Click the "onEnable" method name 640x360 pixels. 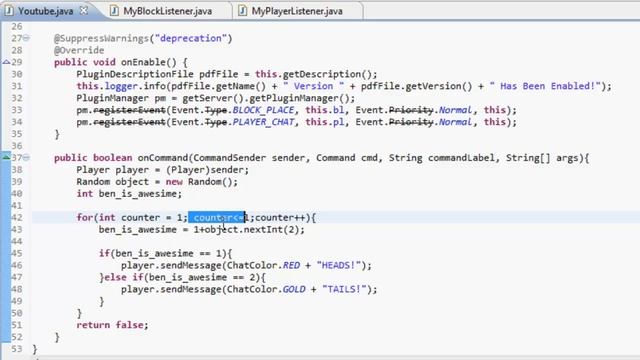pyautogui.click(x=143, y=62)
